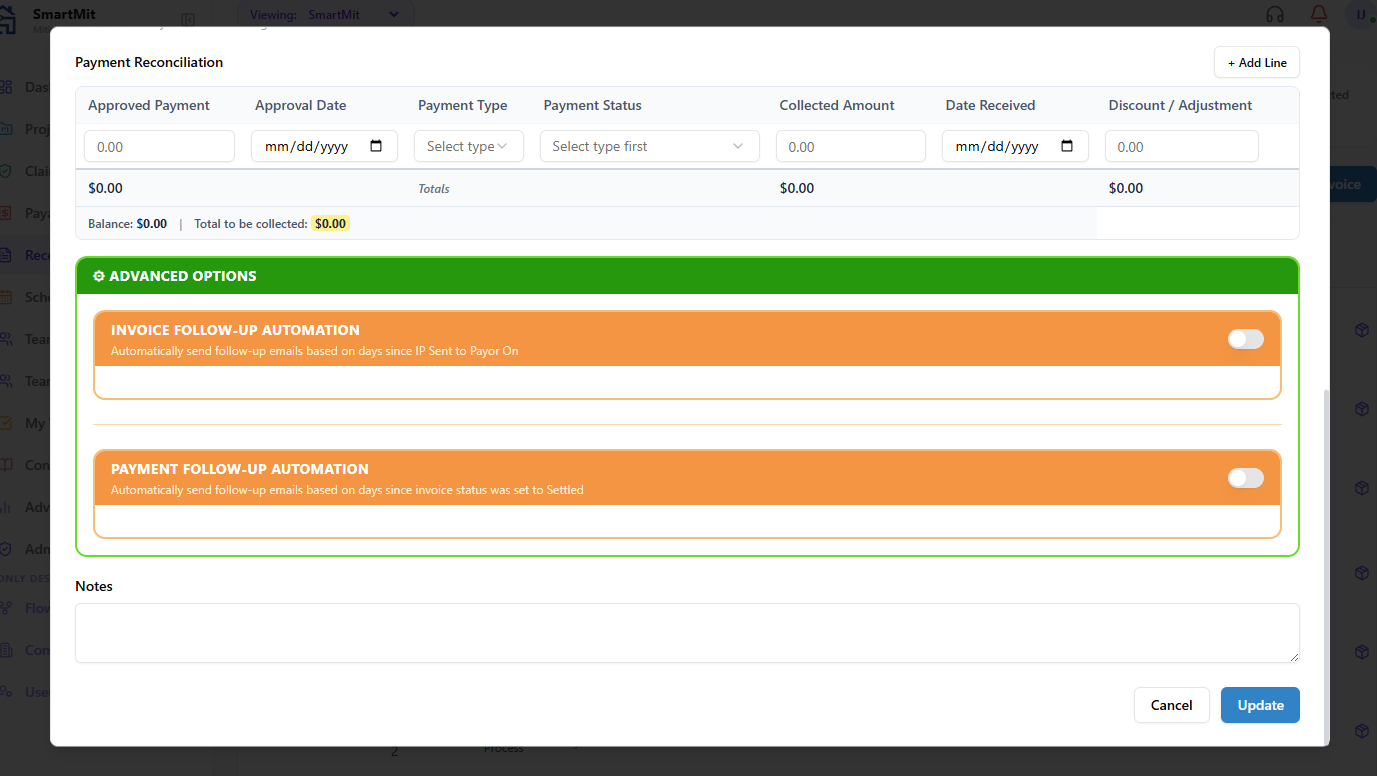
Task: Click the sidebar collapse icon near SmartMit
Action: pyautogui.click(x=188, y=20)
